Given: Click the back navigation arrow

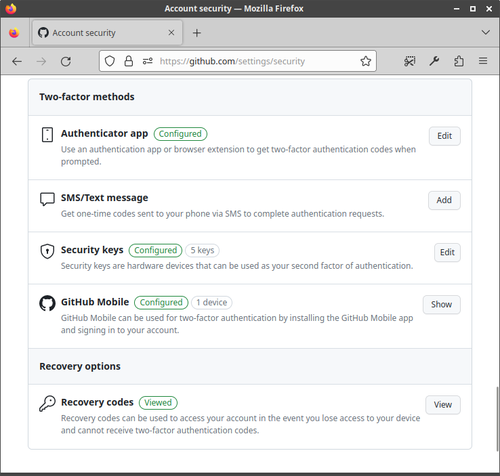Looking at the screenshot, I should (x=17, y=61).
